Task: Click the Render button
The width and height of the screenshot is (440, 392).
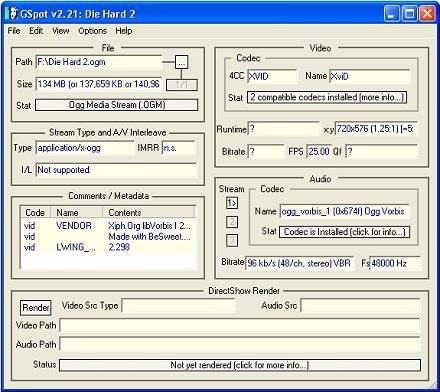Action: pyautogui.click(x=36, y=307)
